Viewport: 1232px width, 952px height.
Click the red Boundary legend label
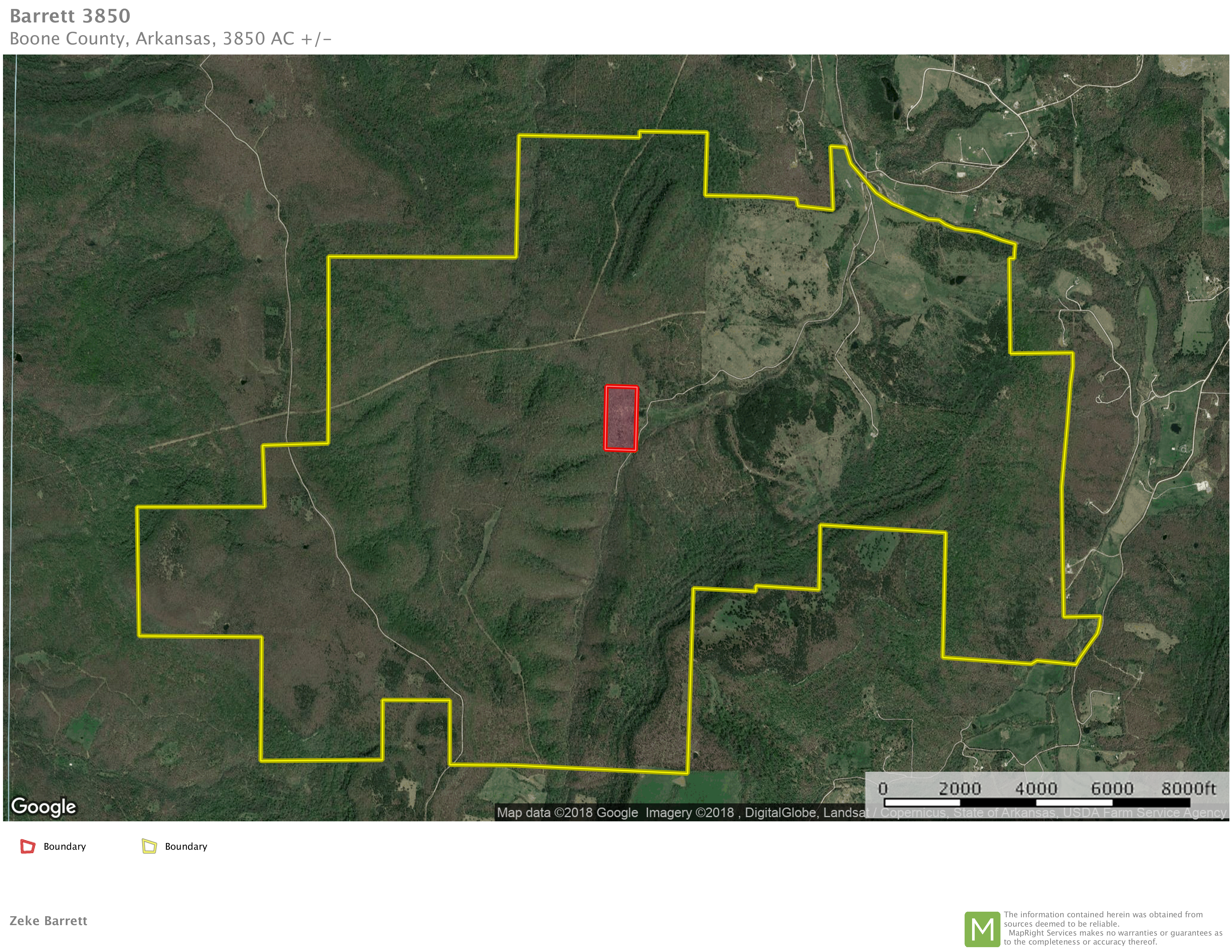click(64, 847)
